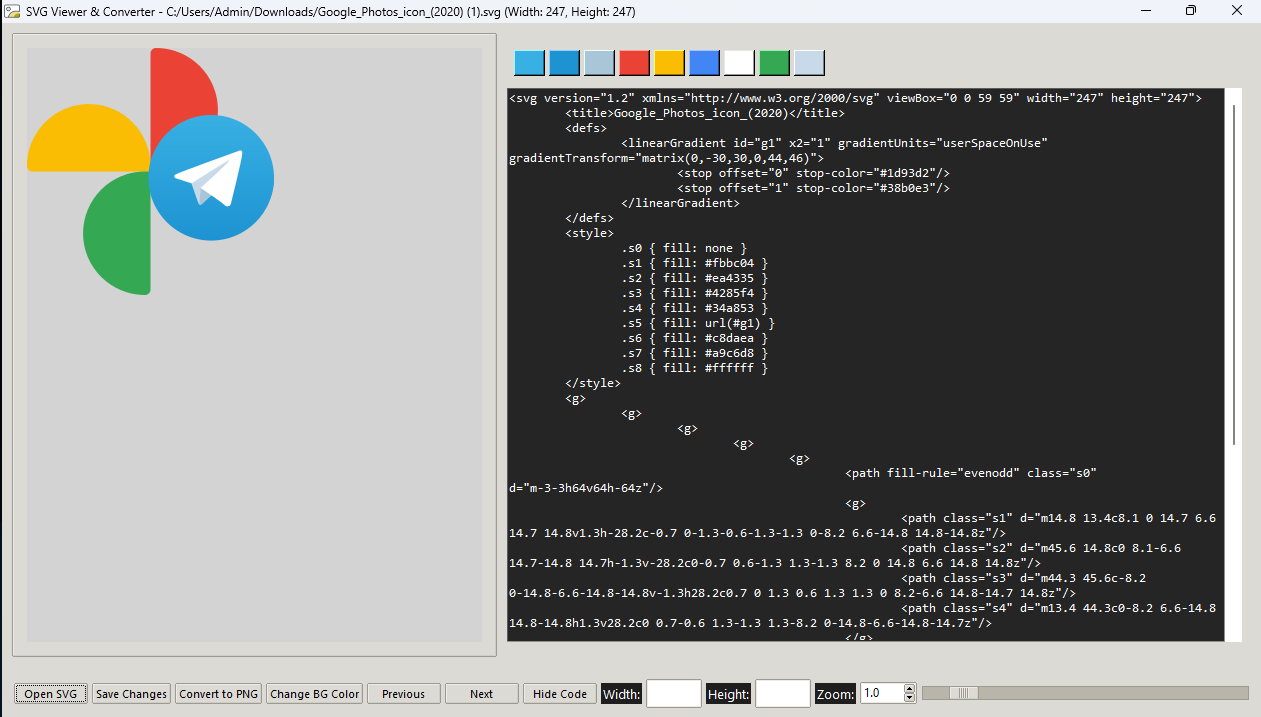Open an SVG file with Open SVG
Screen dimensions: 1261x717
pyautogui.click(x=52, y=694)
